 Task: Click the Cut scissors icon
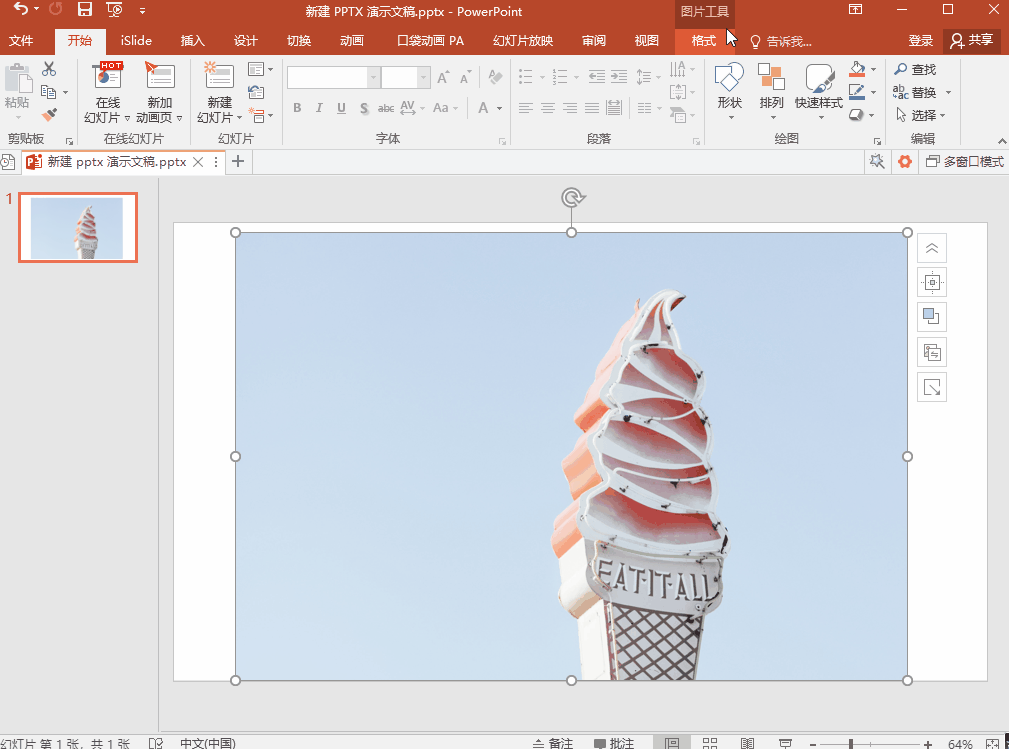[49, 69]
